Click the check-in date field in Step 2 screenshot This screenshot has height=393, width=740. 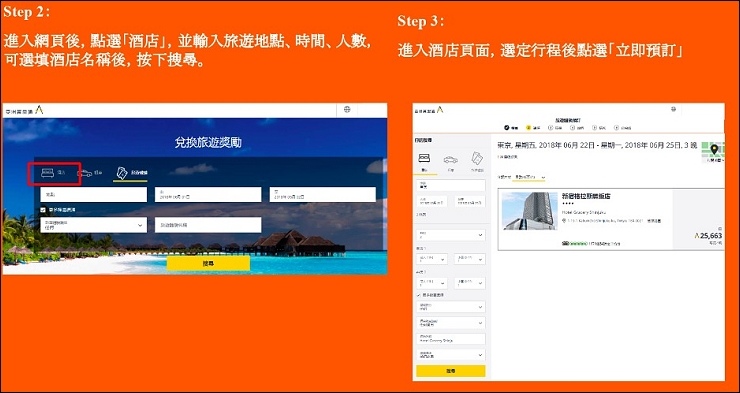(x=208, y=194)
